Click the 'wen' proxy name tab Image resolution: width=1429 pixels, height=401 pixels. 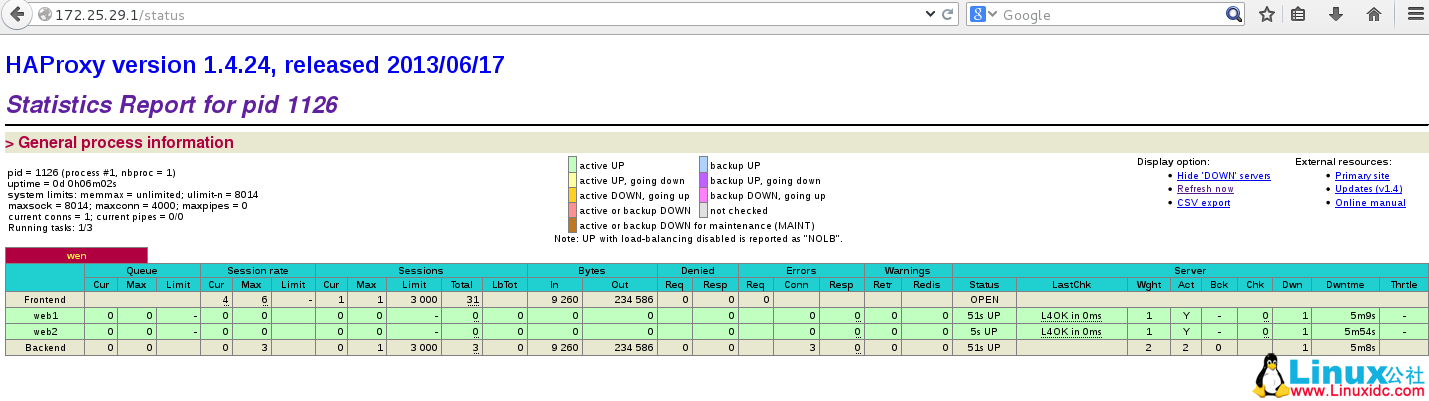(76, 256)
